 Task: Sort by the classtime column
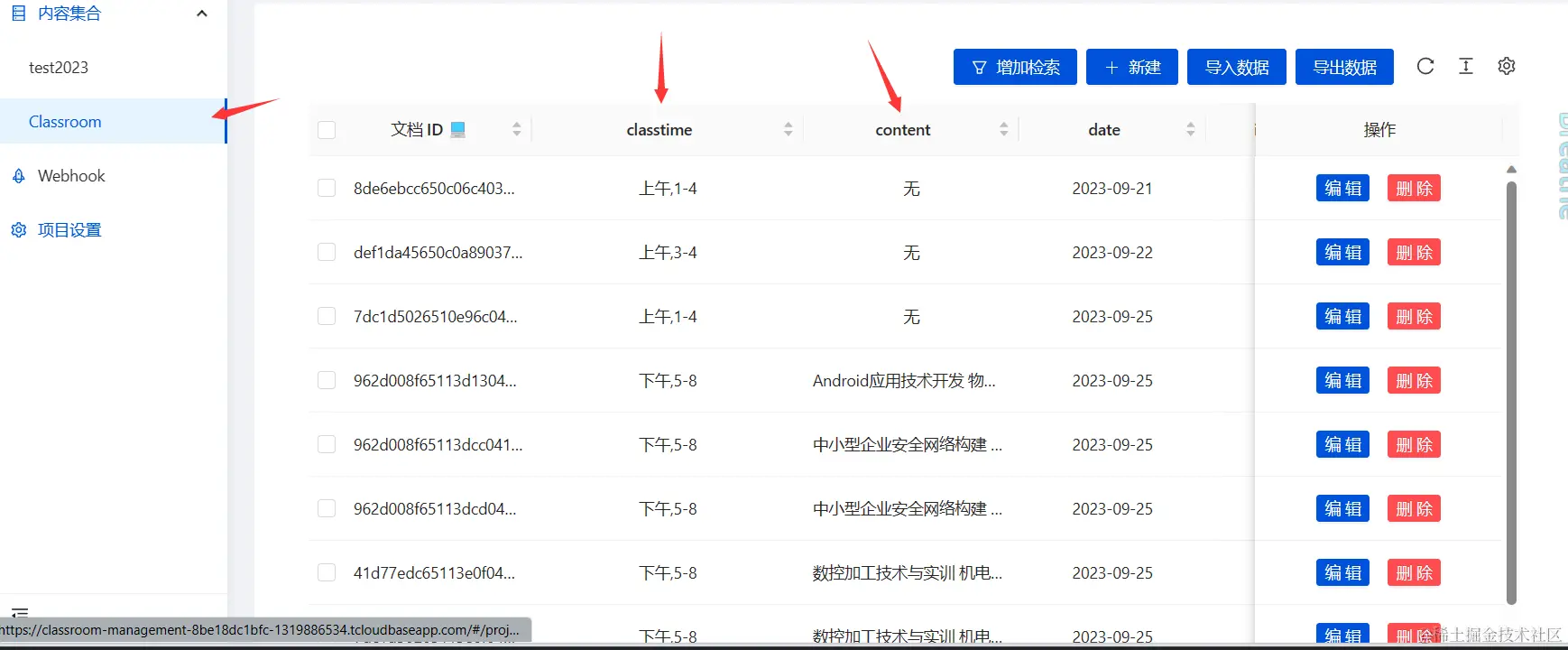[789, 129]
